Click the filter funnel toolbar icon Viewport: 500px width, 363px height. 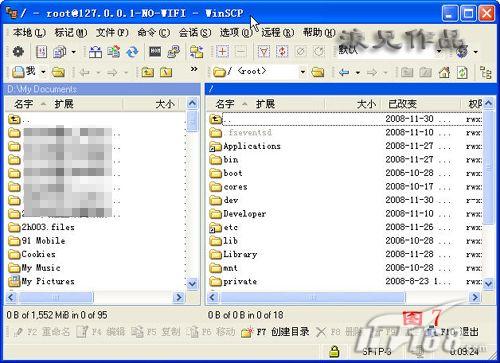tap(264, 52)
